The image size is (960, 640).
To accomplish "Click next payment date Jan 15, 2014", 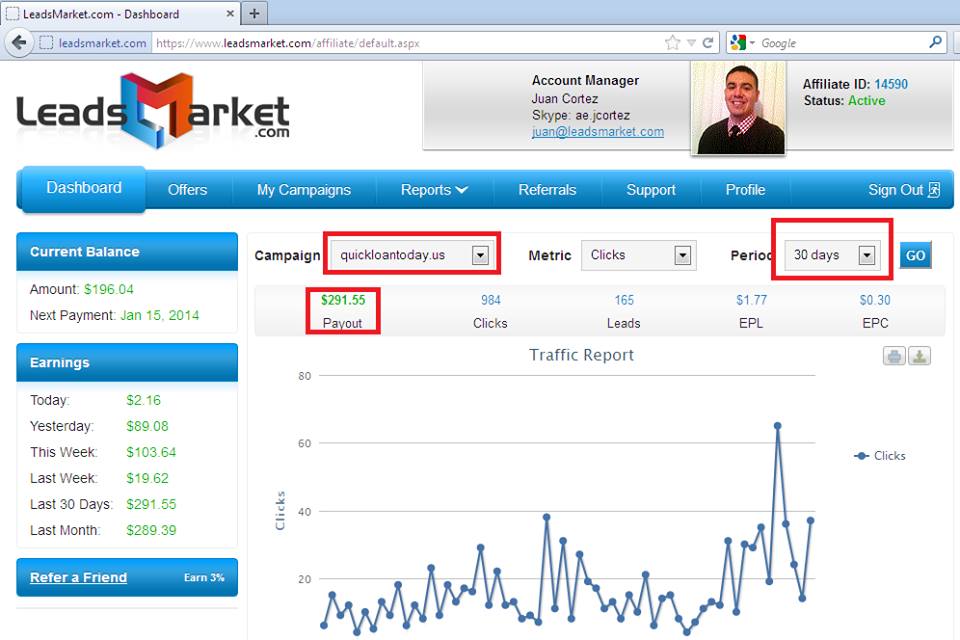I will pos(159,315).
